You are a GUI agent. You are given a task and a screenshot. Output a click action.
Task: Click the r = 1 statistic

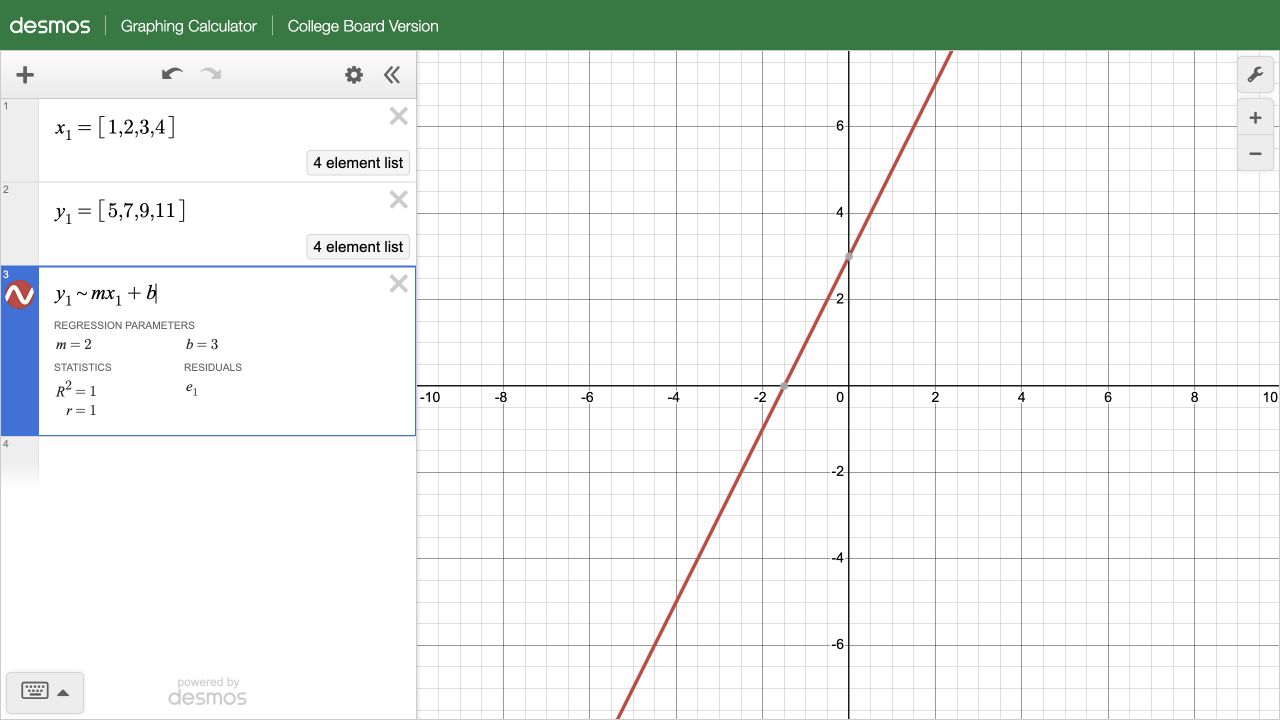81,410
